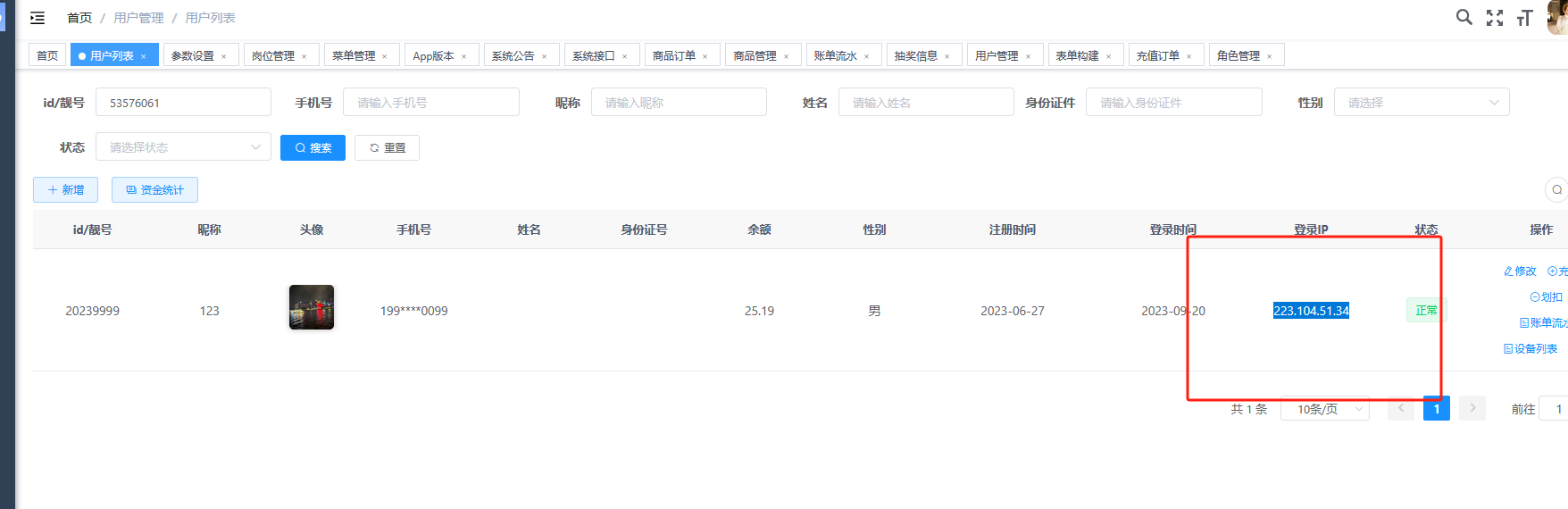
Task: Click the user's avatar thumbnail in table
Action: tap(312, 307)
